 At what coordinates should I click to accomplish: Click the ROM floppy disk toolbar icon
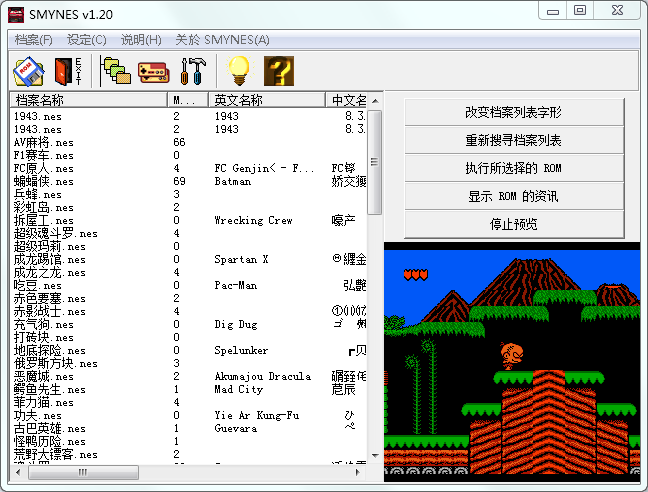coord(28,71)
